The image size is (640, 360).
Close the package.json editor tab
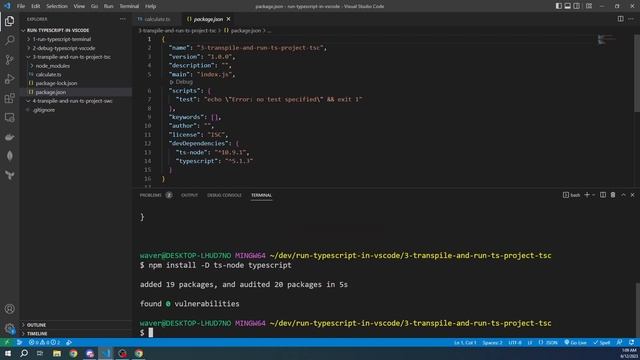[x=229, y=19]
